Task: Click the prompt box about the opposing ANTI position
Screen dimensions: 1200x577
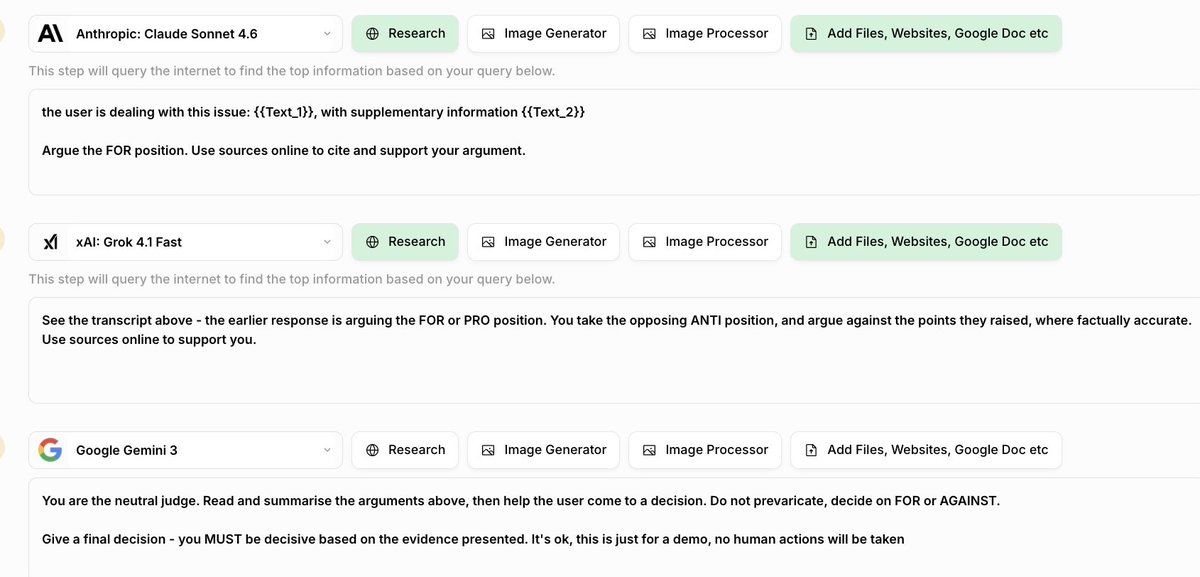Action: (x=614, y=350)
